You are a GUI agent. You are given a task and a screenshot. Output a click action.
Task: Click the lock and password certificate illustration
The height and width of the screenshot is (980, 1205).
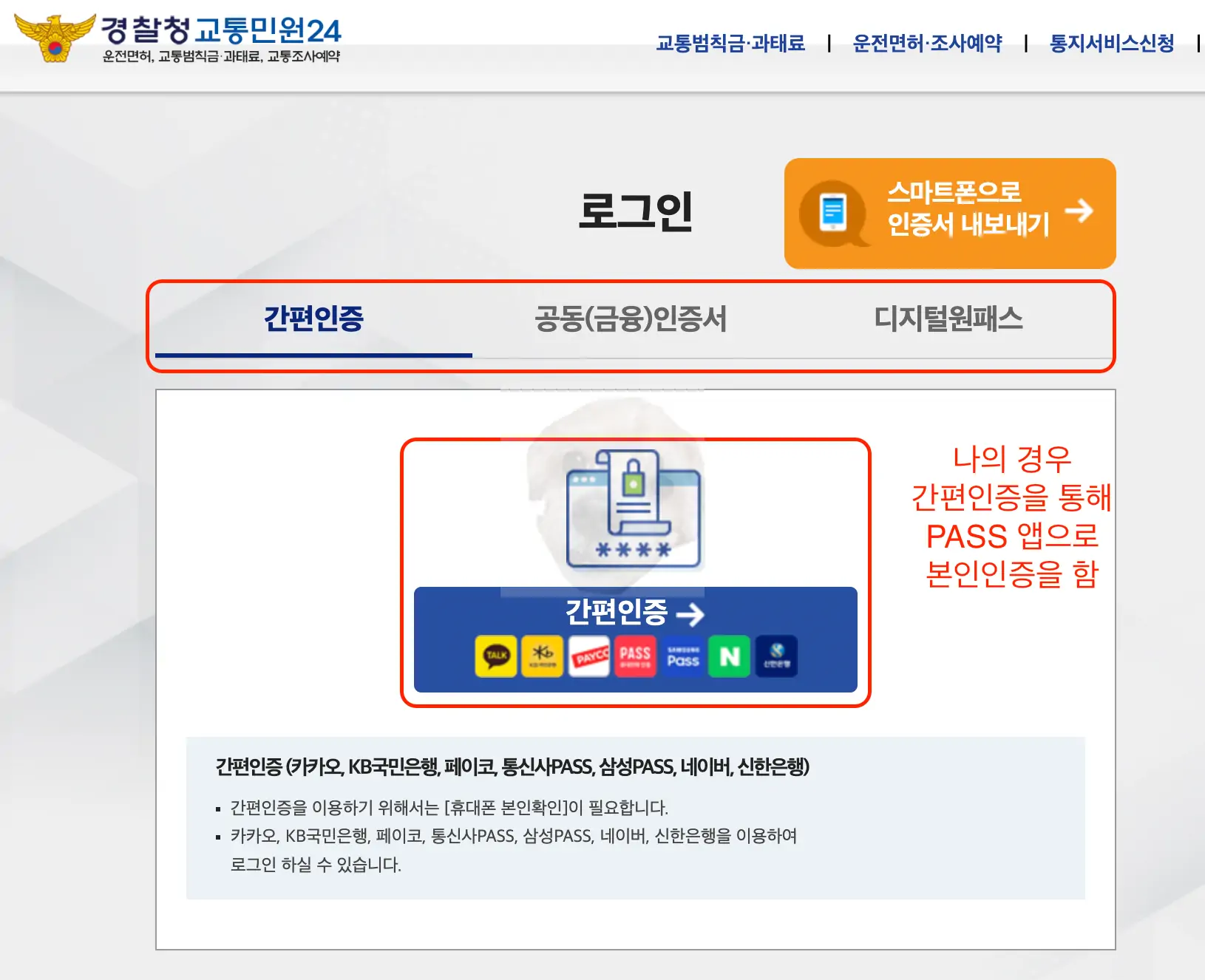pyautogui.click(x=634, y=510)
